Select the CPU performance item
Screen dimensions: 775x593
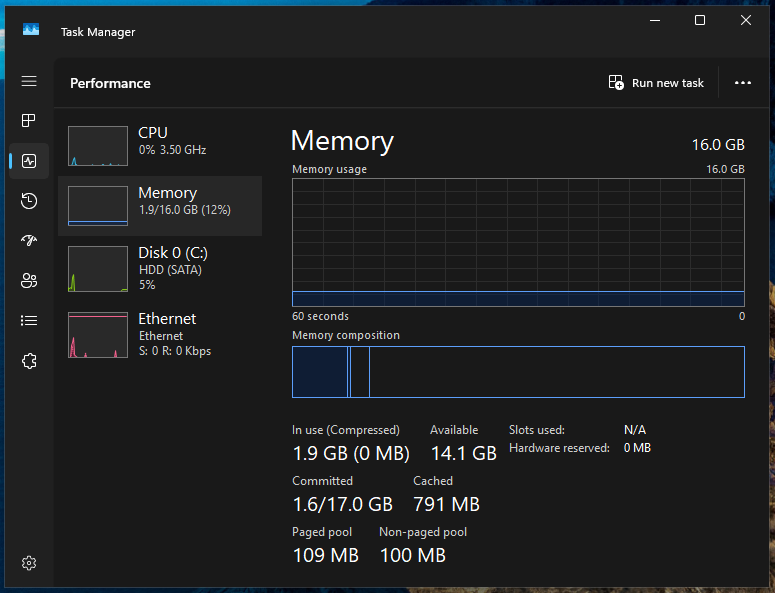tap(160, 146)
